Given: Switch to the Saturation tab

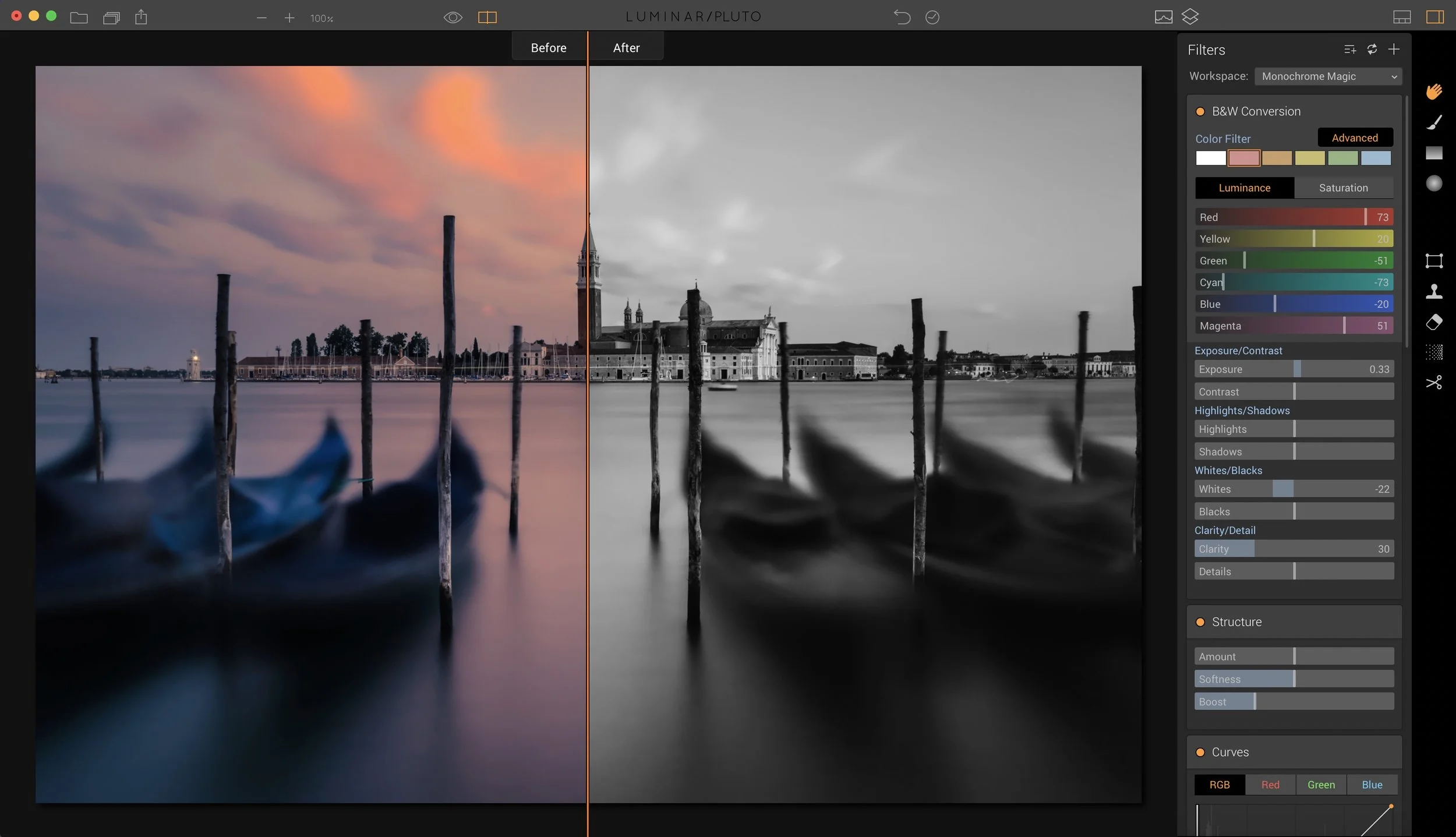Looking at the screenshot, I should point(1343,188).
